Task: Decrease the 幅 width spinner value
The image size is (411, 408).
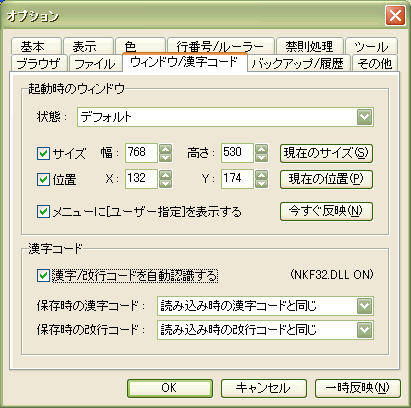Action: 166,157
